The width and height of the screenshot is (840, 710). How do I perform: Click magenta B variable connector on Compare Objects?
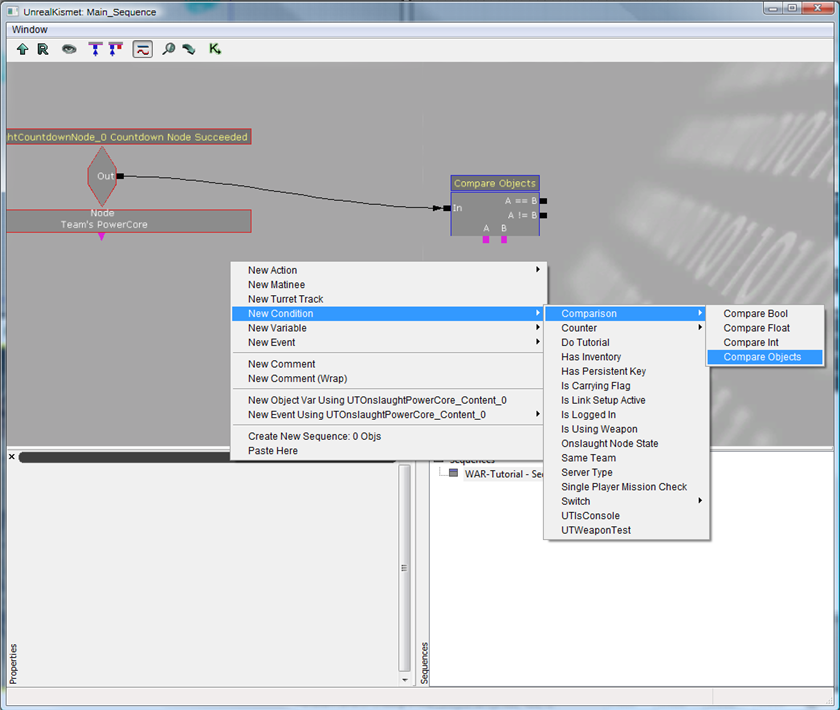click(504, 240)
